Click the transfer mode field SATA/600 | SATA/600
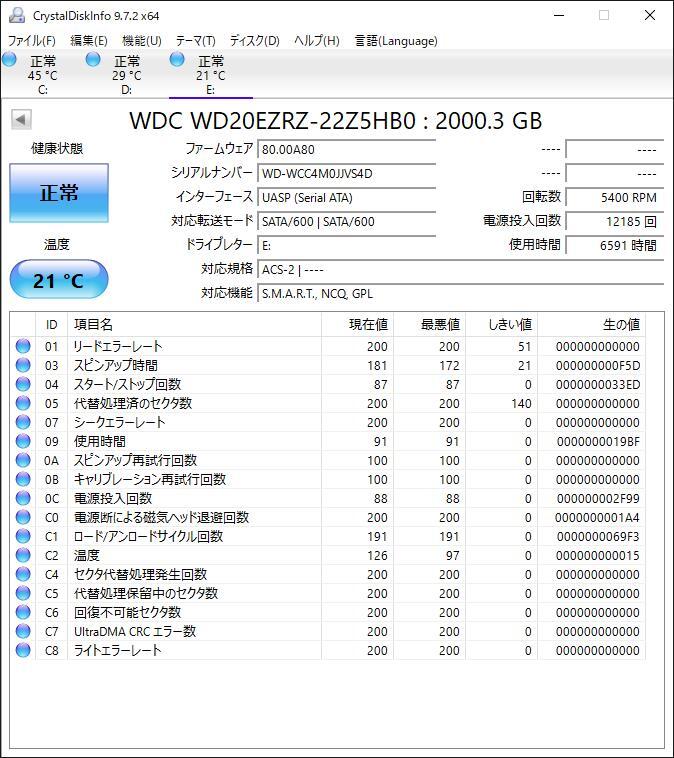This screenshot has height=758, width=674. pos(347,221)
